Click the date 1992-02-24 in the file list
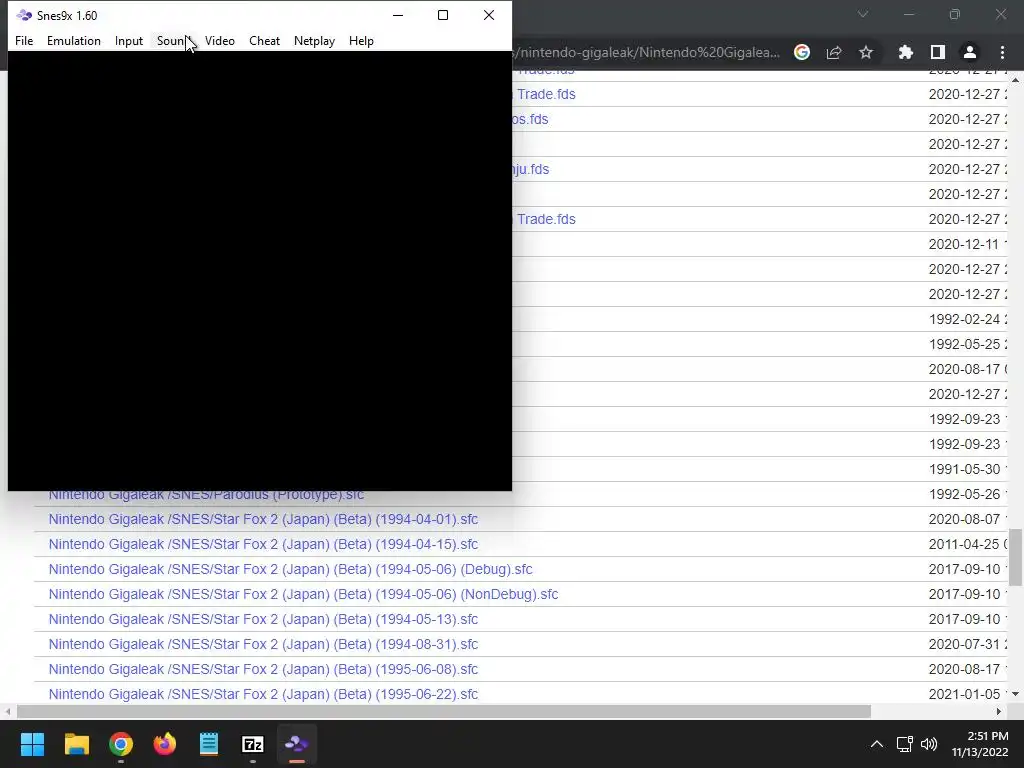This screenshot has width=1024, height=768. click(964, 319)
